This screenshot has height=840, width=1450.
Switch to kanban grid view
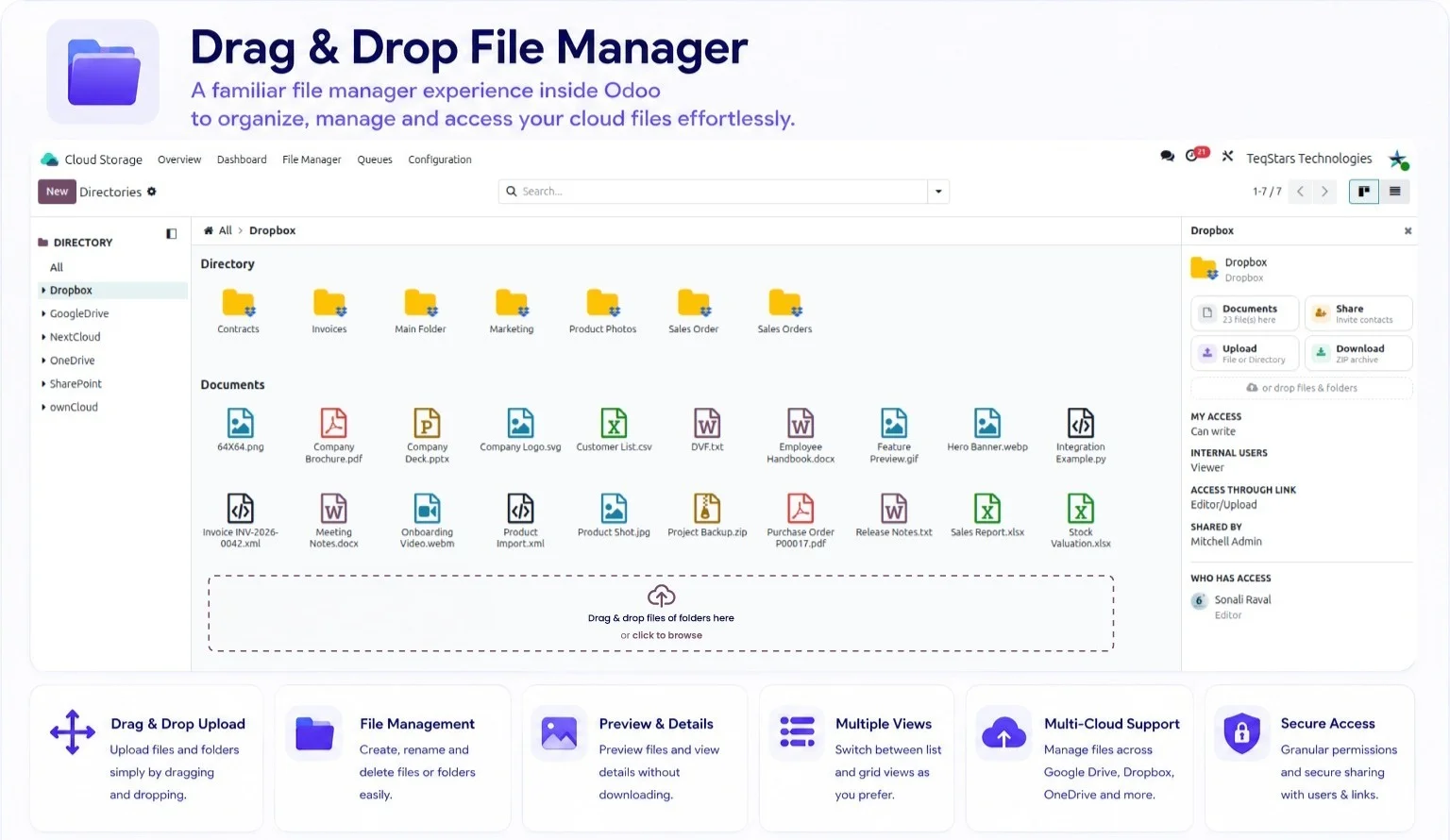click(1363, 192)
